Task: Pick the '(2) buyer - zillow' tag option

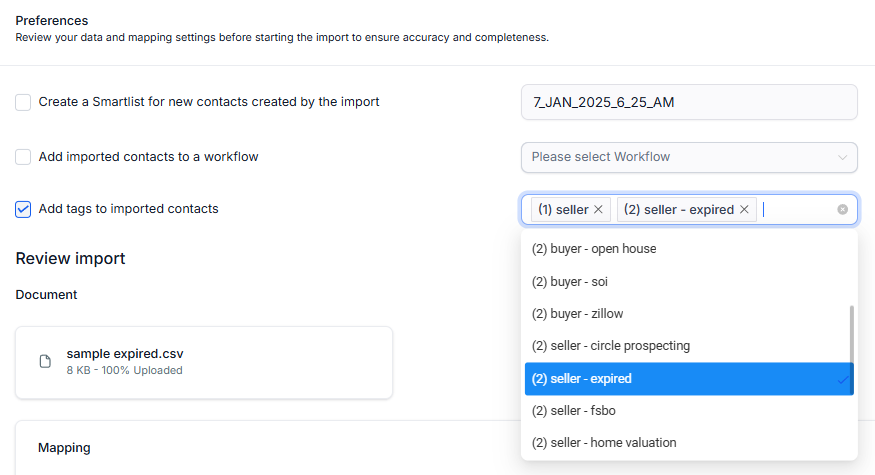Action: 577,314
